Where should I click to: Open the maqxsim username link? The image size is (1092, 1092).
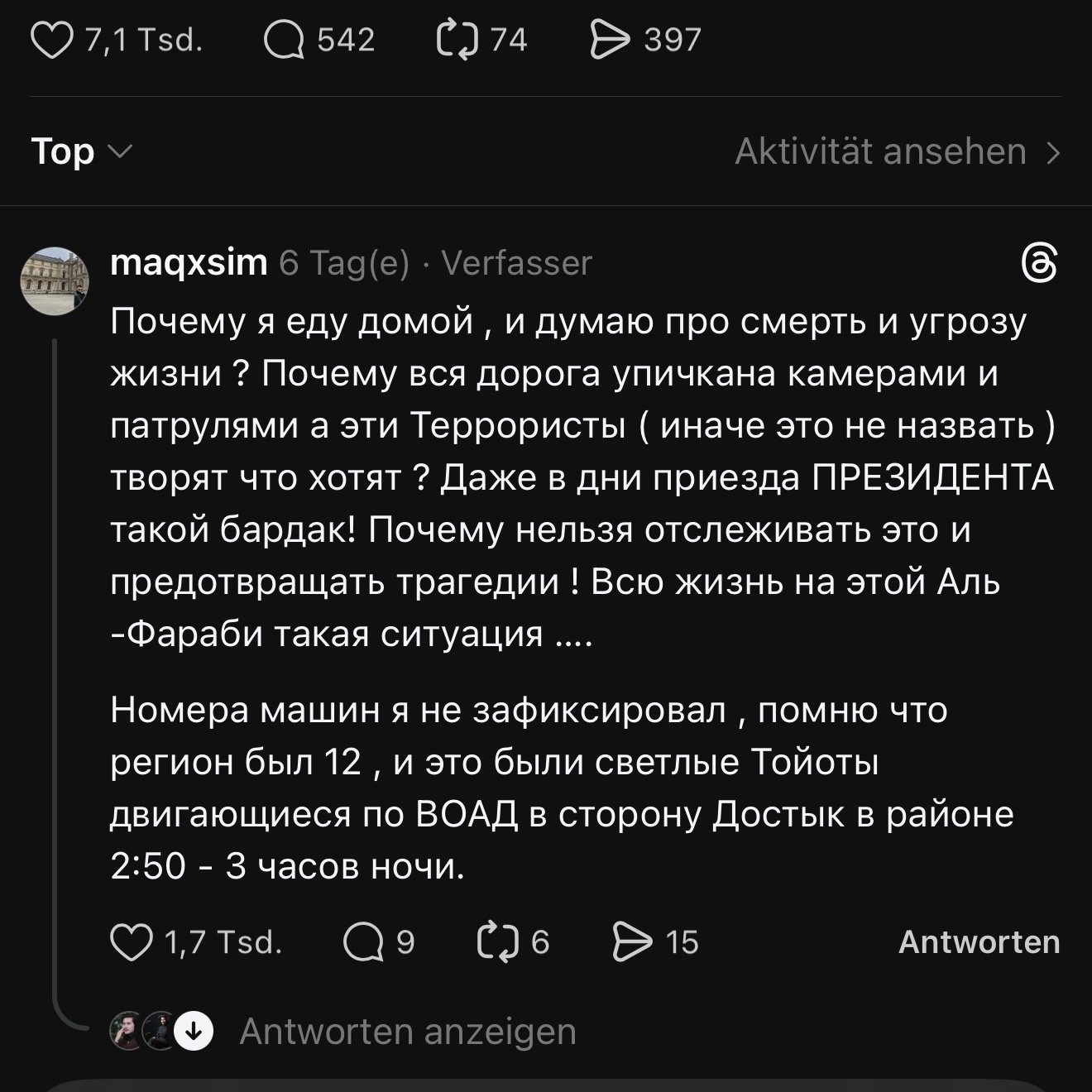189,263
